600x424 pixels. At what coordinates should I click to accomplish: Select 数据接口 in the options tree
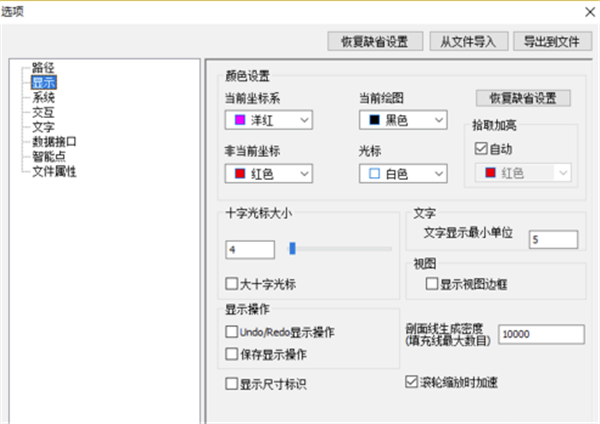[55, 142]
